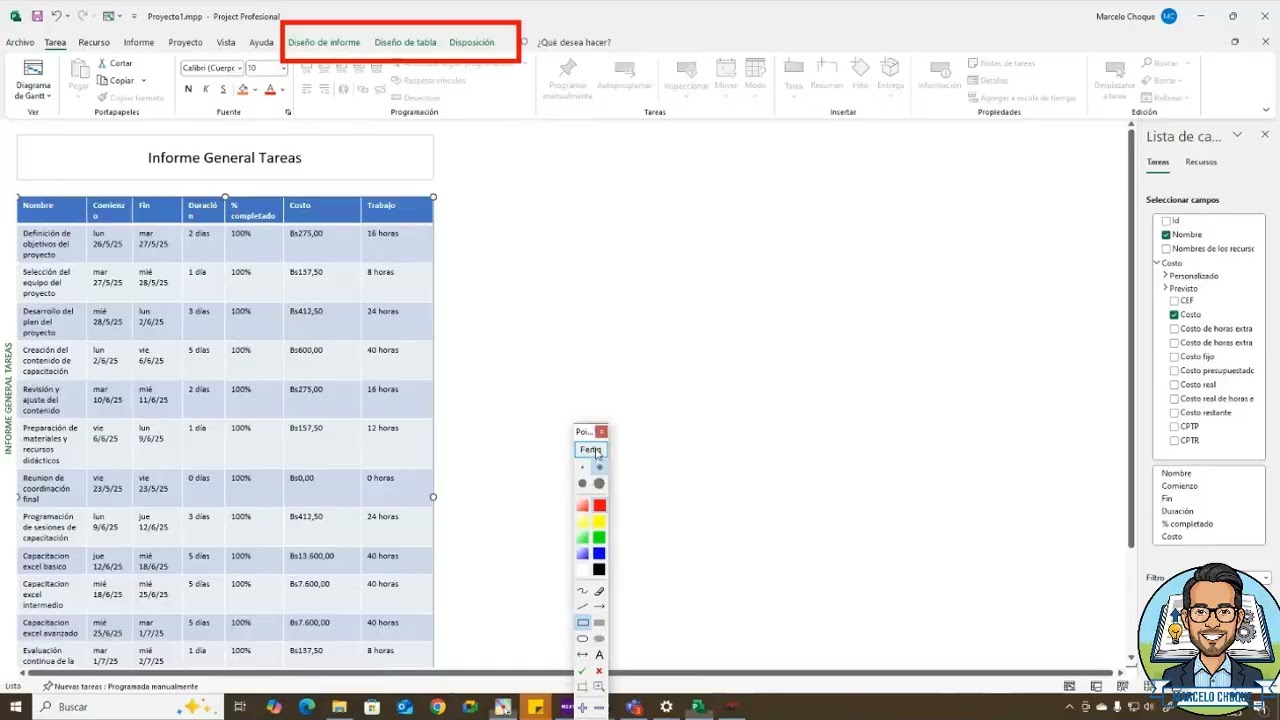Click the Cortar scissors icon
The height and width of the screenshot is (720, 1280).
pyautogui.click(x=102, y=63)
